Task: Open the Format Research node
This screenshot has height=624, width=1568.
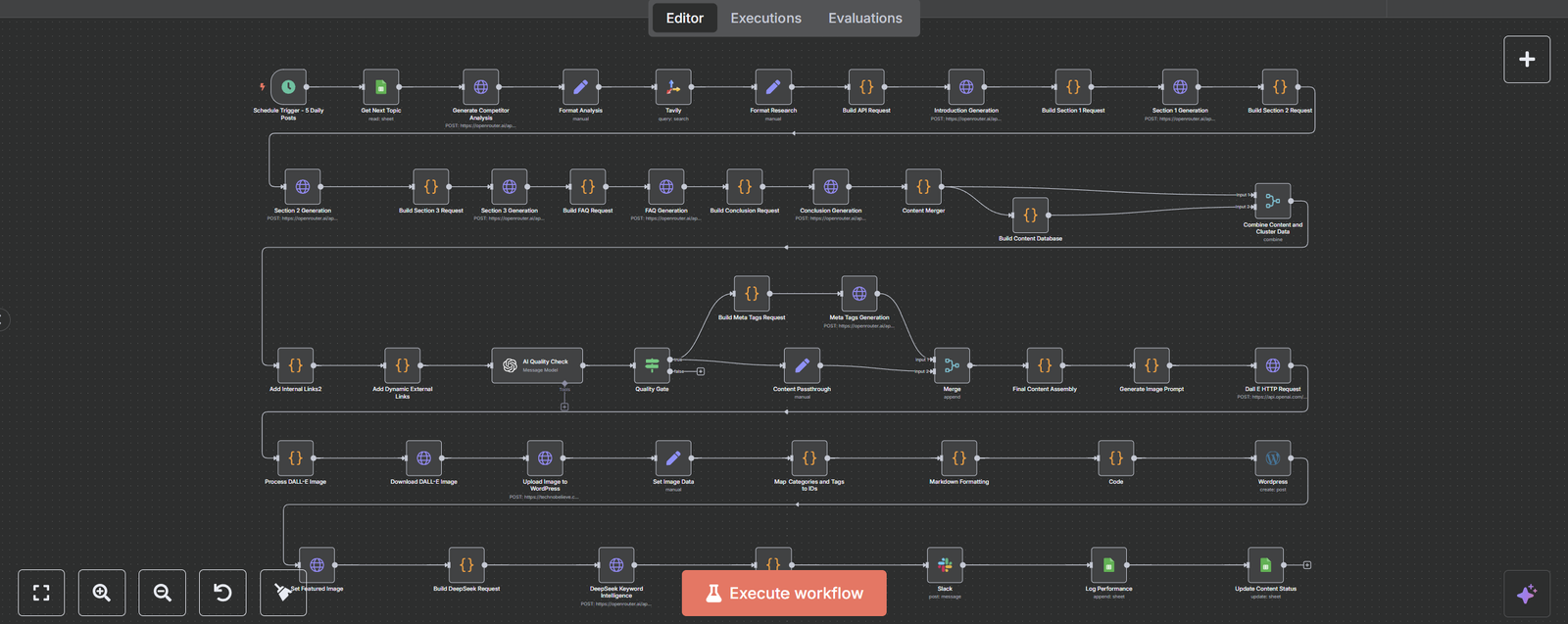Action: point(773,87)
